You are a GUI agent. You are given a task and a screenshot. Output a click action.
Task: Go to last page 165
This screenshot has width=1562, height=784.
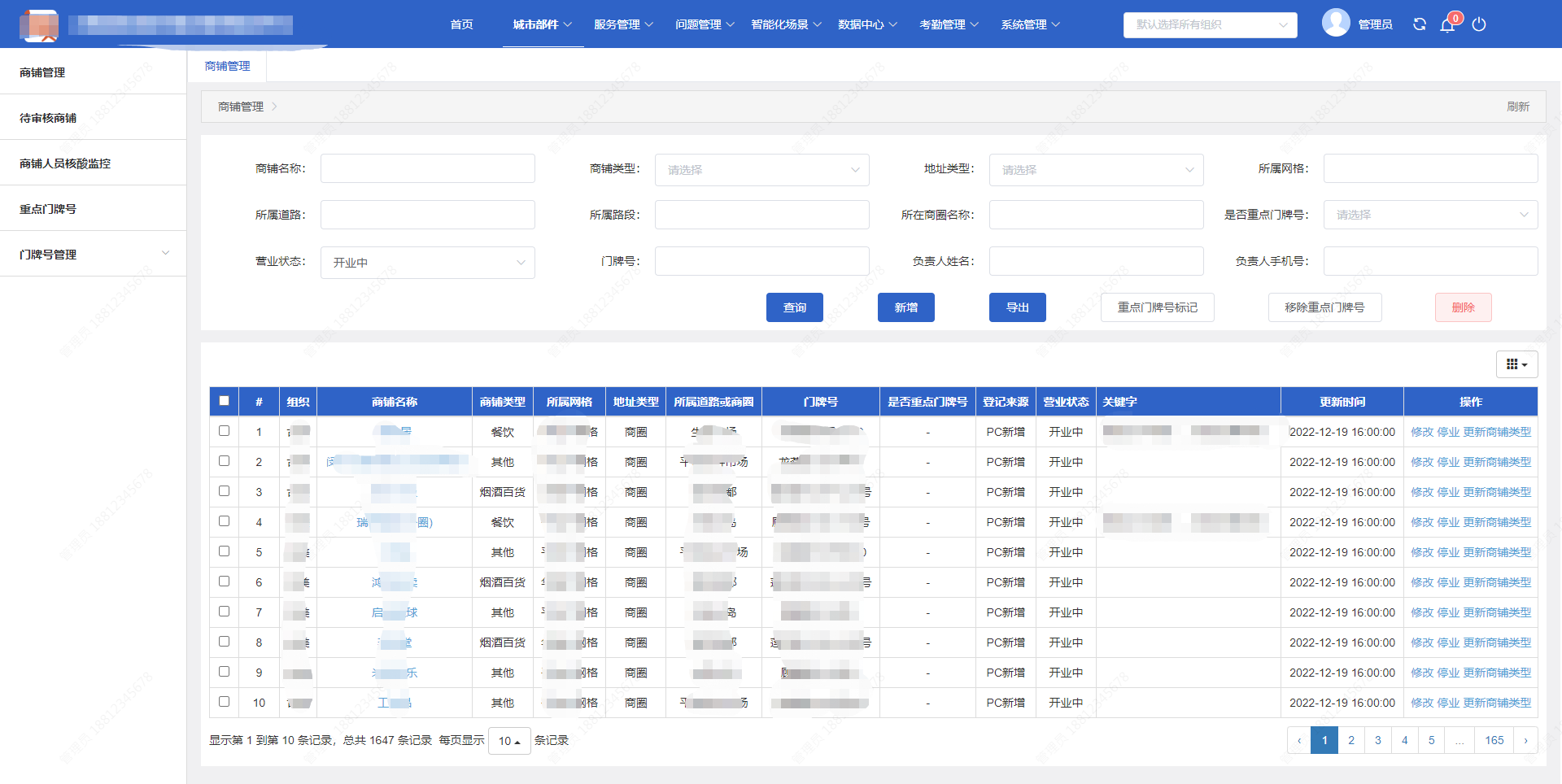1494,740
